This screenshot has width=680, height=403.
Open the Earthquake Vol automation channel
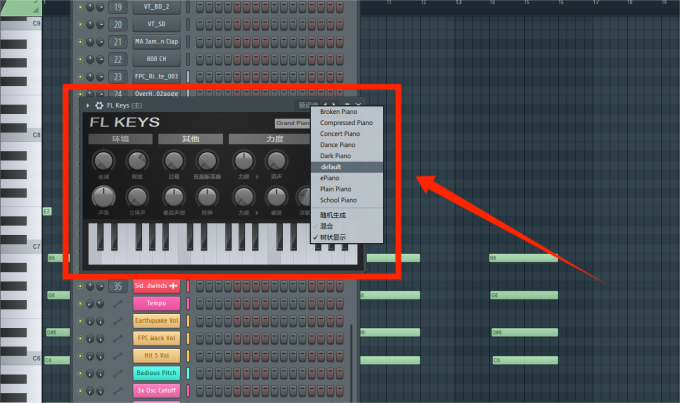[x=156, y=321]
